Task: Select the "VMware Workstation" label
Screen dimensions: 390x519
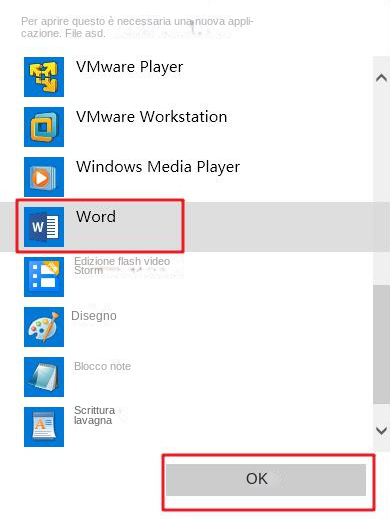Action: tap(152, 117)
